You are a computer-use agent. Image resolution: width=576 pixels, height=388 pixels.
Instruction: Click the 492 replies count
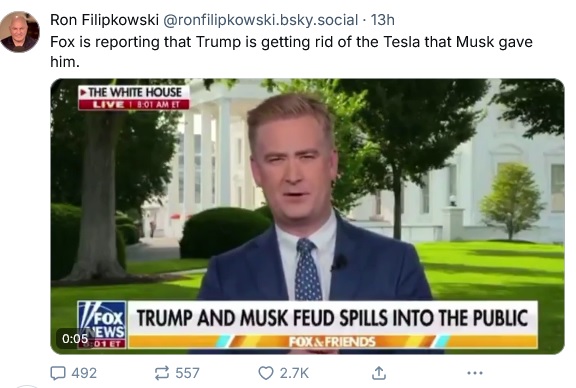[x=84, y=373]
